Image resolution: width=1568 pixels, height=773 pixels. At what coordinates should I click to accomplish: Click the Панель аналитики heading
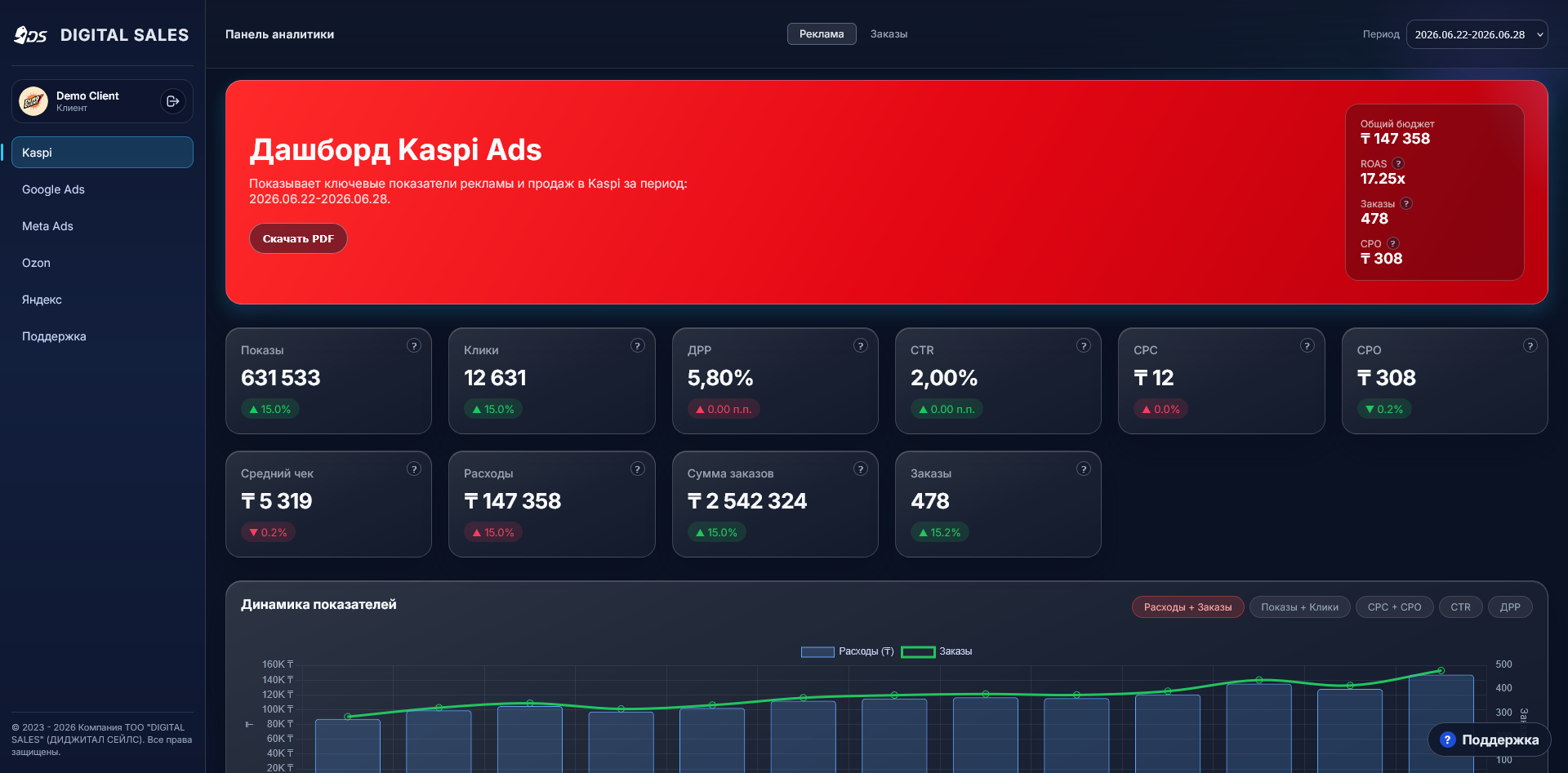[279, 34]
